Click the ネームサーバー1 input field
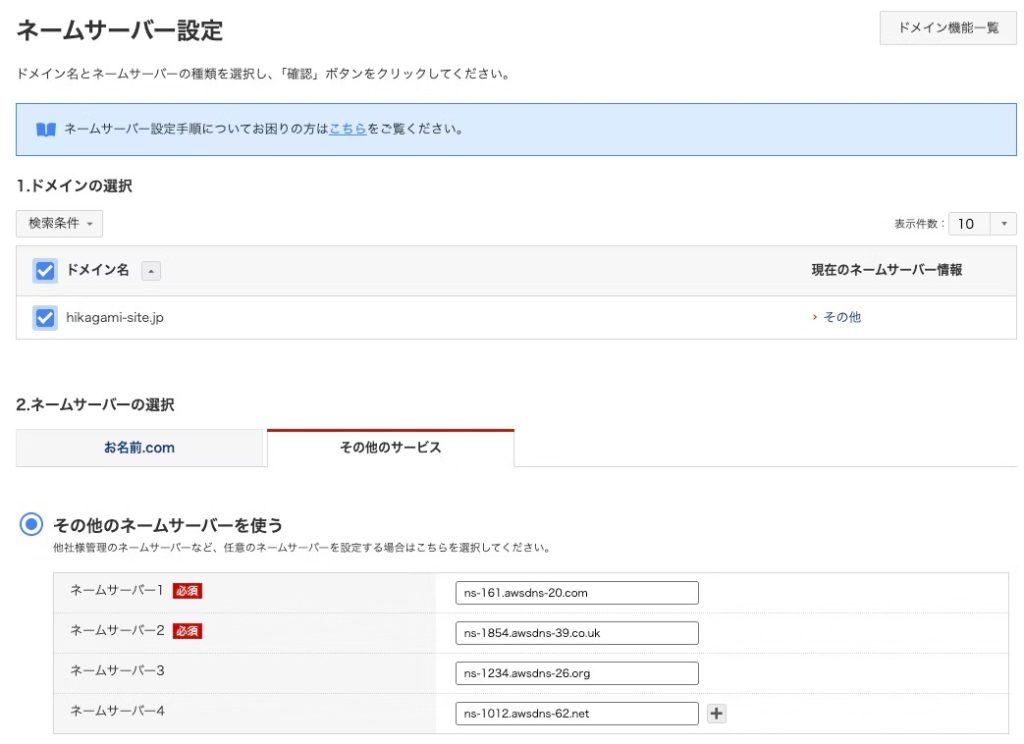Screen dimensions: 1024x744 (x=576, y=593)
